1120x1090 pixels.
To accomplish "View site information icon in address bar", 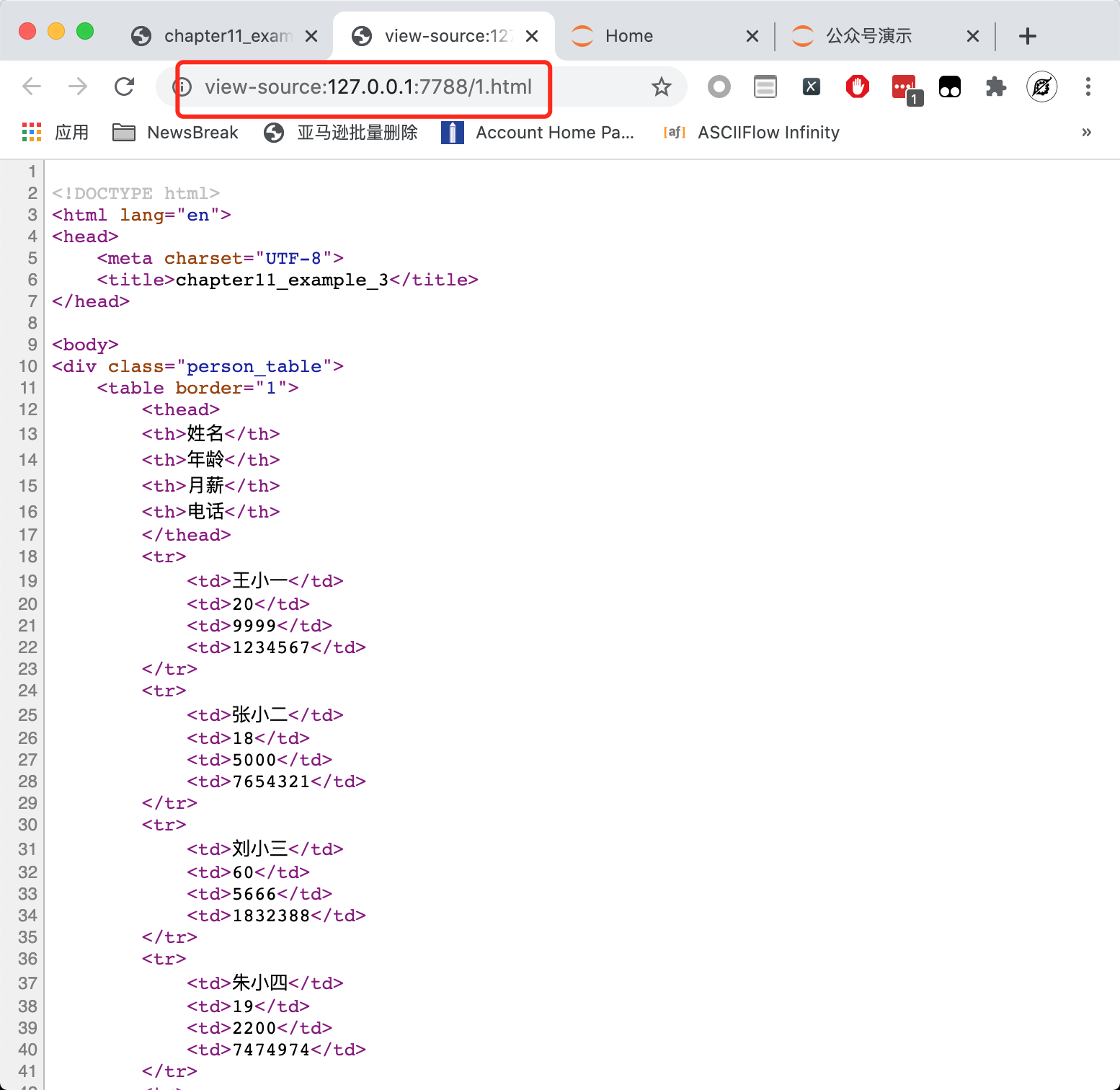I will pyautogui.click(x=183, y=87).
